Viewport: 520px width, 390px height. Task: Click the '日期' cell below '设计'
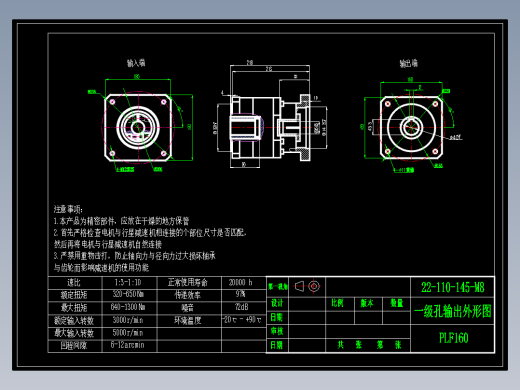[277, 317]
